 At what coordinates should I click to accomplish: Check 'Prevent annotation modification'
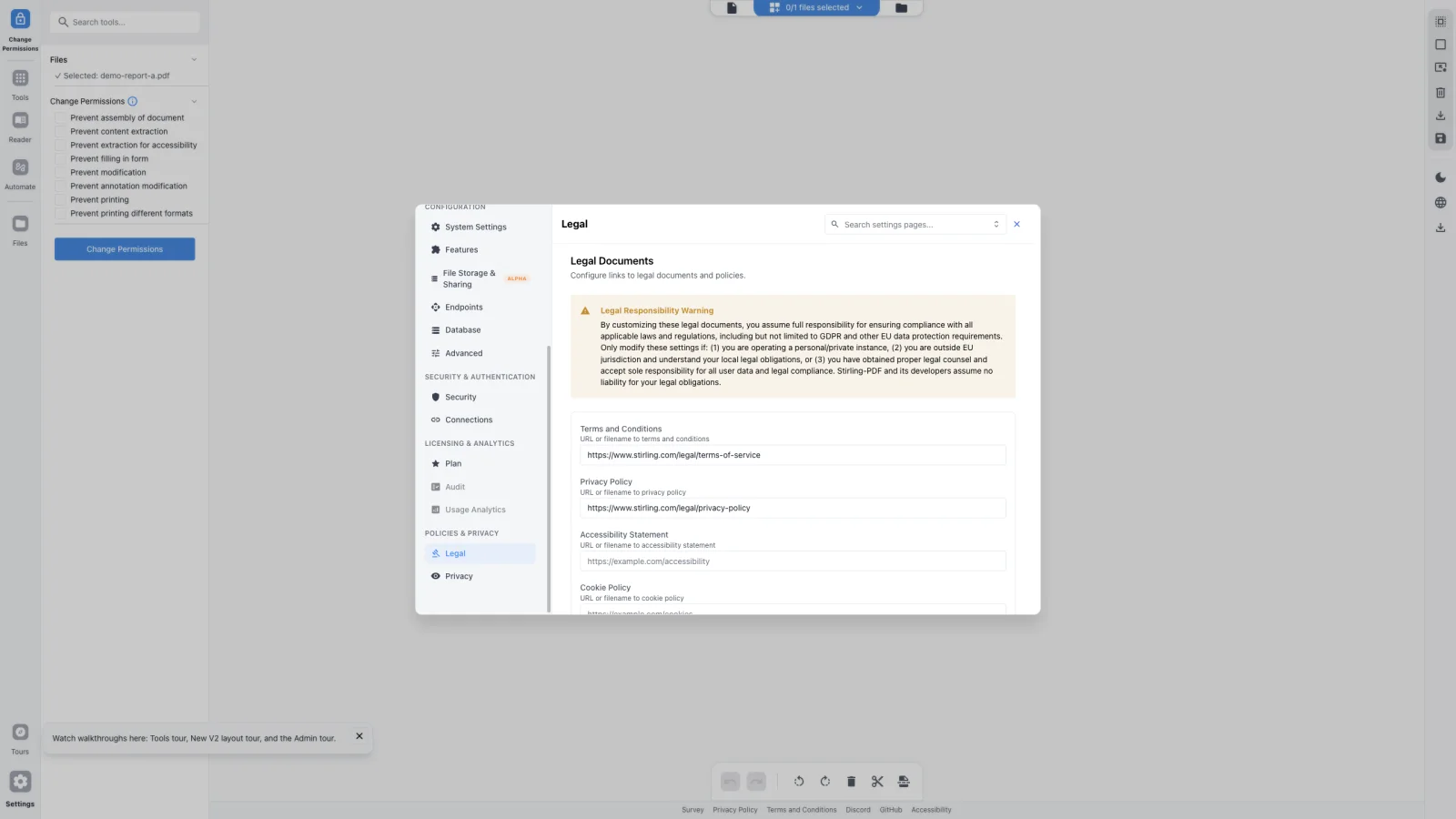point(60,187)
